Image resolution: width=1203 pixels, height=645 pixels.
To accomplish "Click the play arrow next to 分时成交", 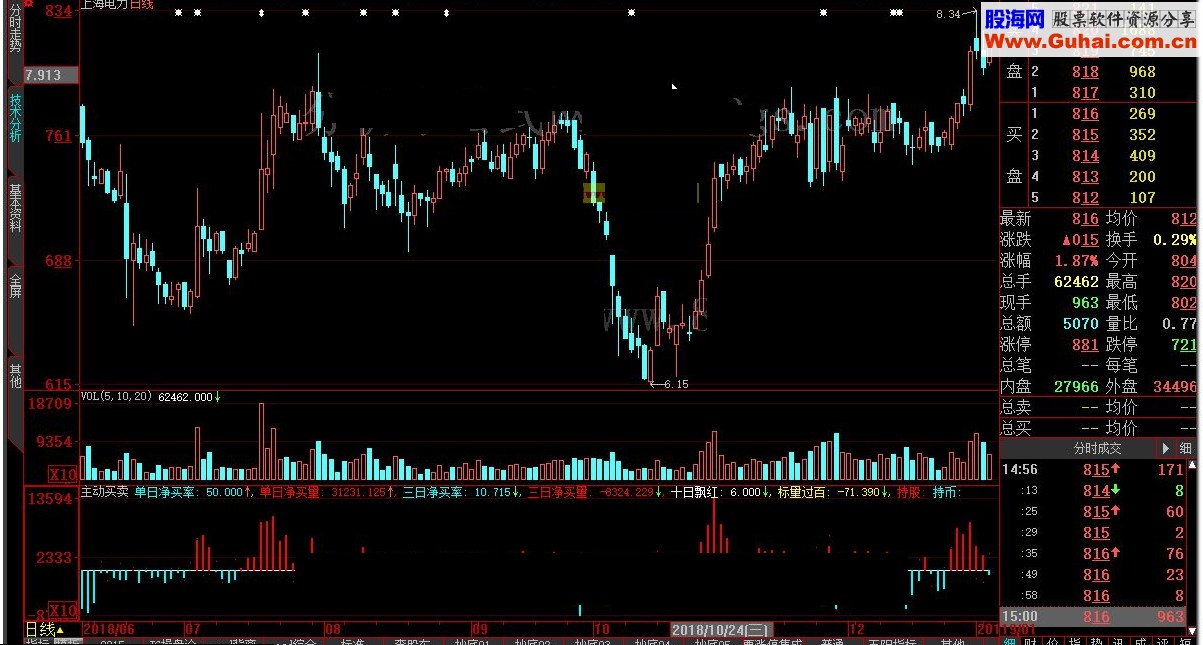I will click(x=1164, y=449).
